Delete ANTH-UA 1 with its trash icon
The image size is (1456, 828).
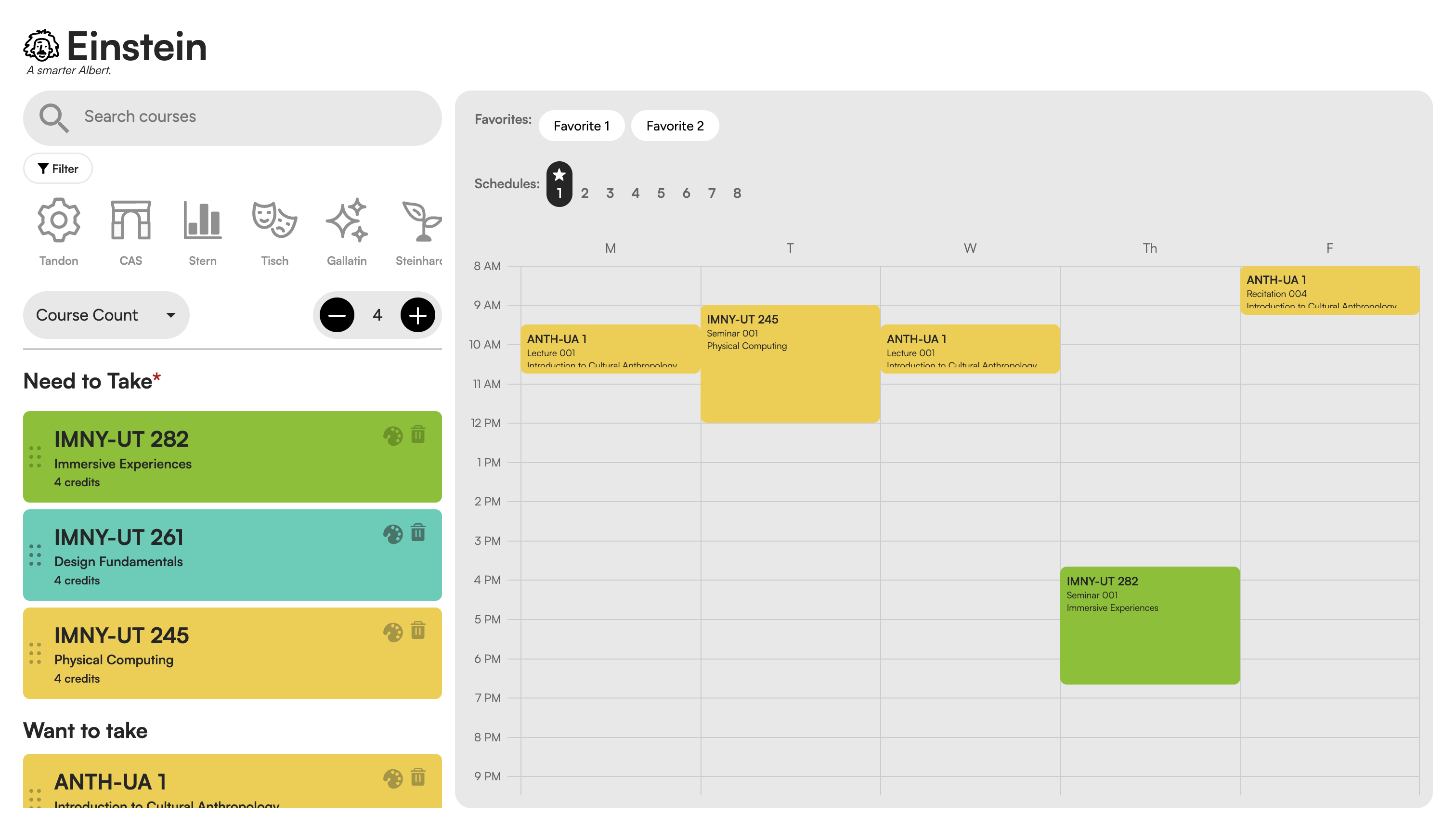(x=418, y=777)
